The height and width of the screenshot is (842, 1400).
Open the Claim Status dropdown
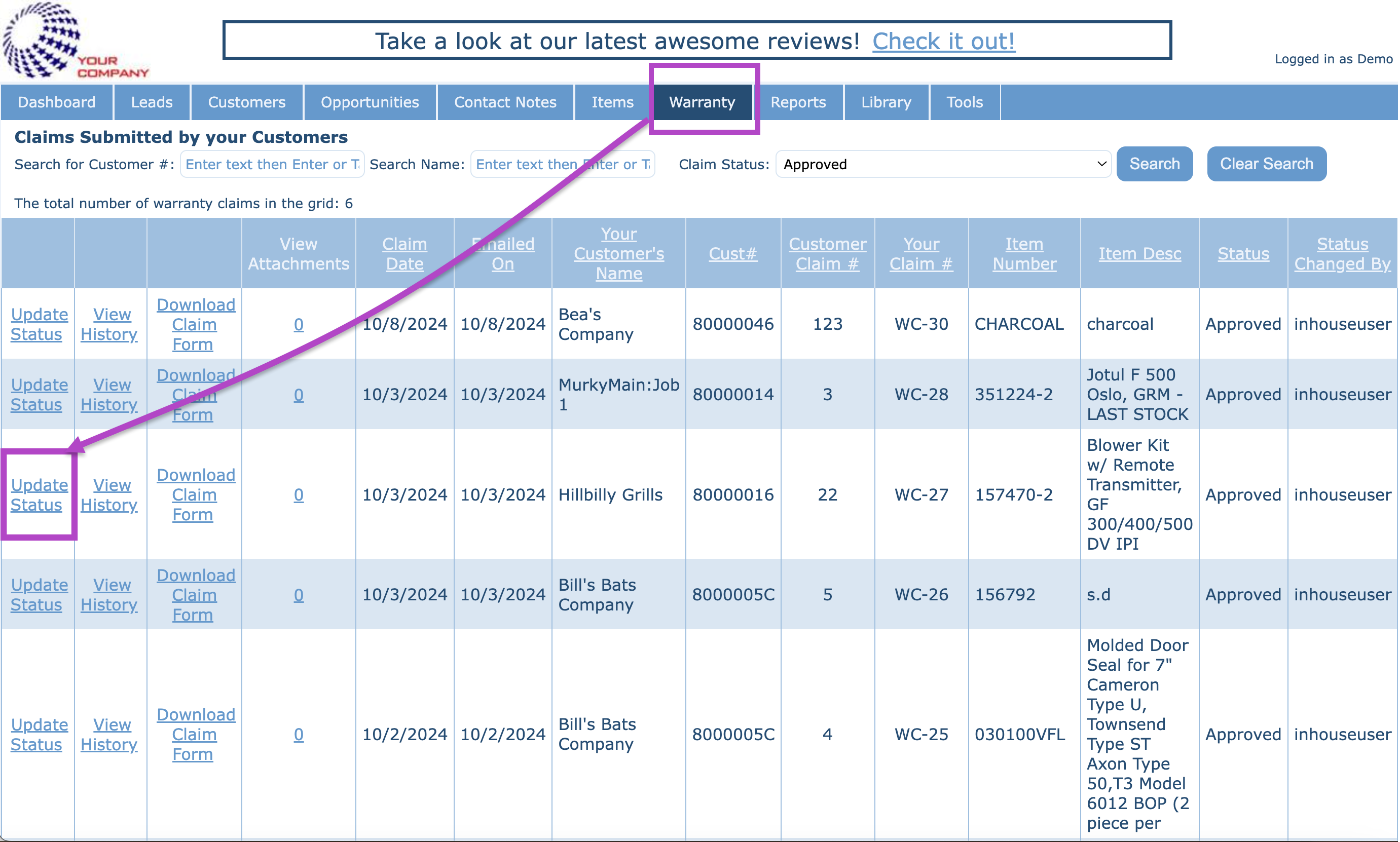pyautogui.click(x=942, y=165)
